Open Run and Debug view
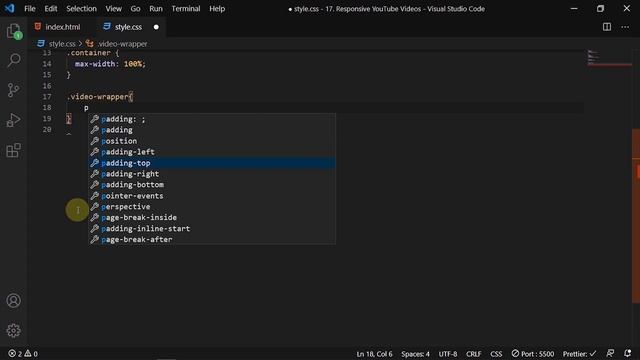 pyautogui.click(x=13, y=120)
